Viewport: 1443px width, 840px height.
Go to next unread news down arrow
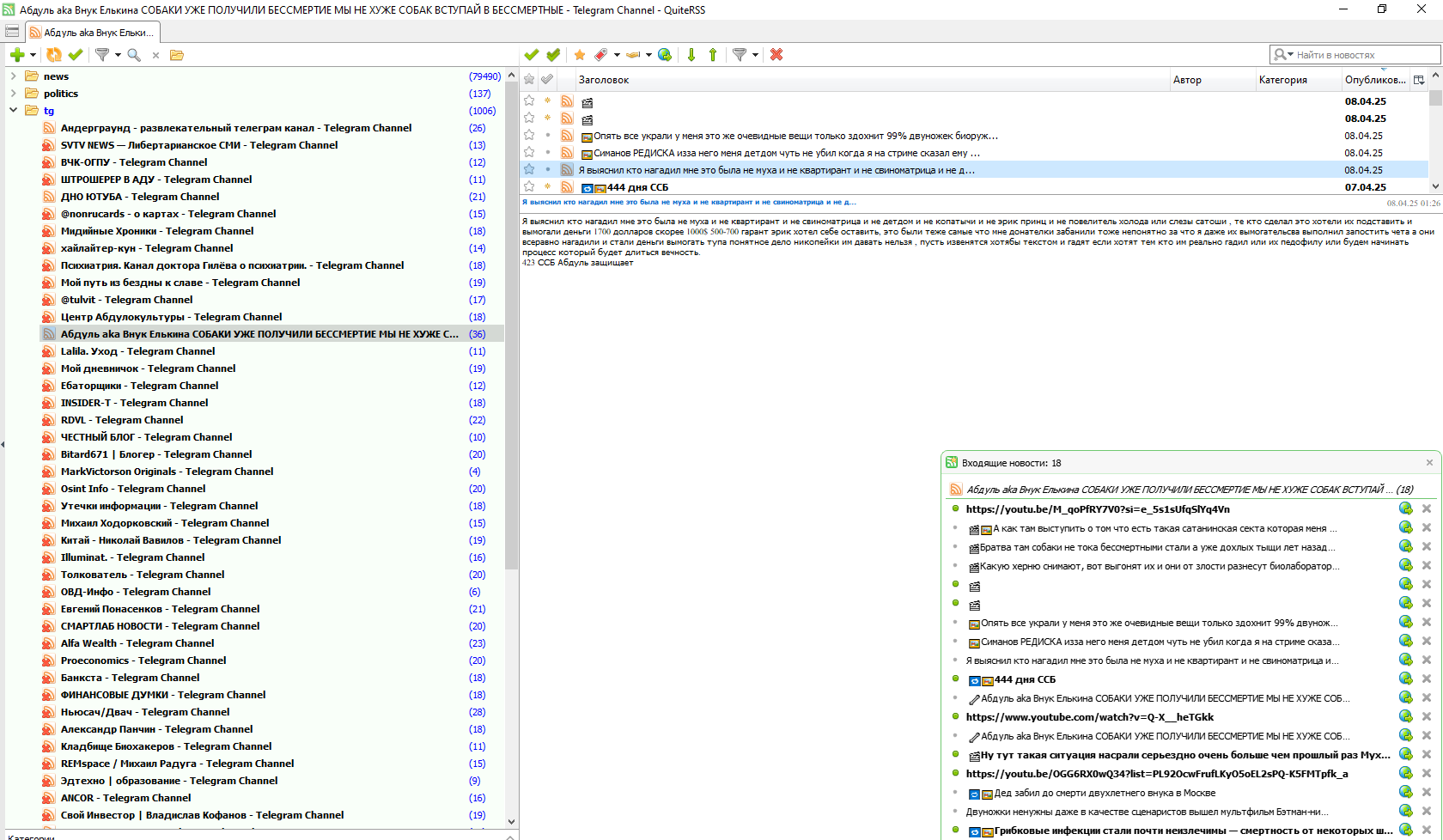click(x=691, y=55)
